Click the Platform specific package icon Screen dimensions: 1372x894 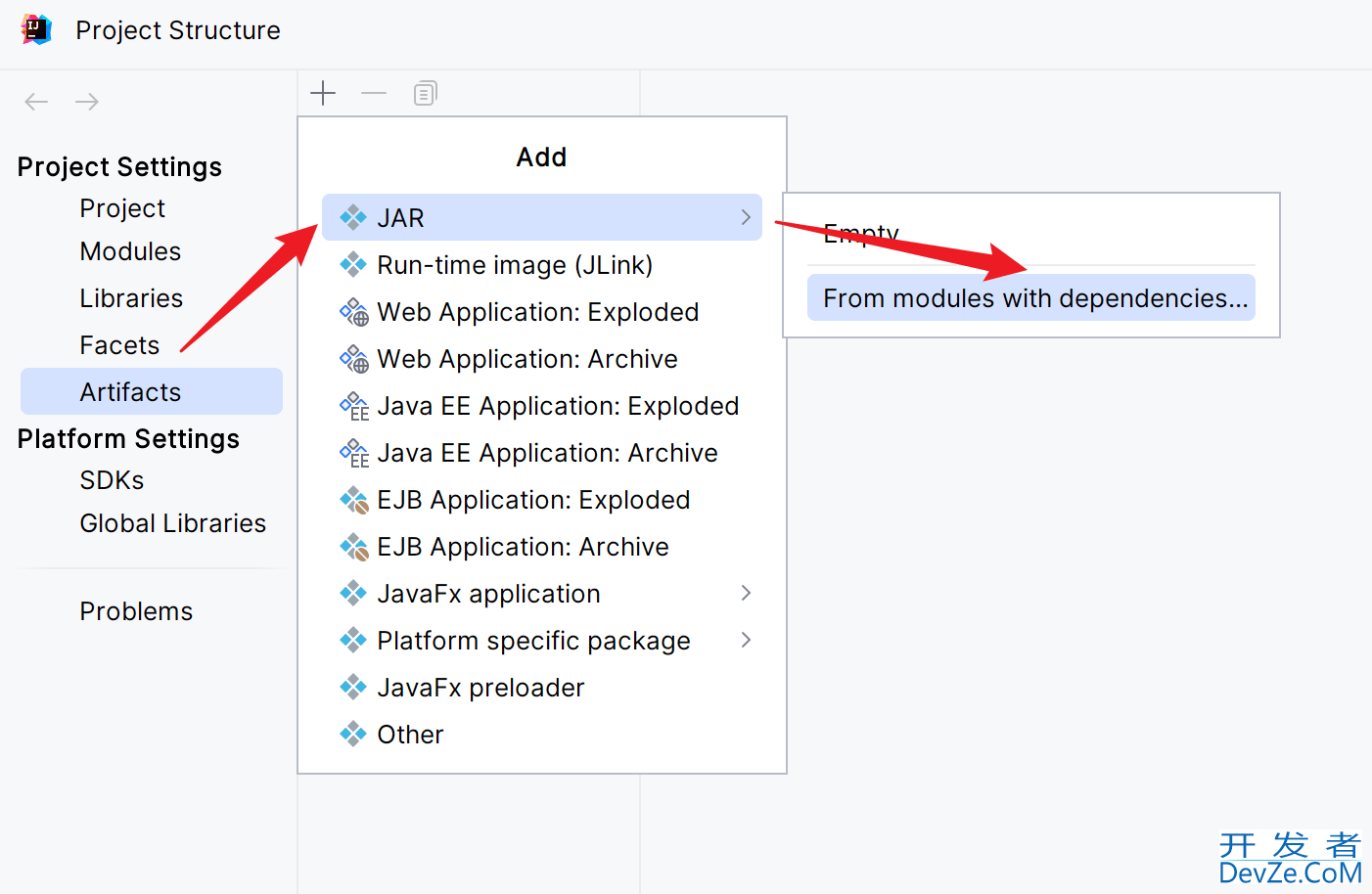[353, 640]
